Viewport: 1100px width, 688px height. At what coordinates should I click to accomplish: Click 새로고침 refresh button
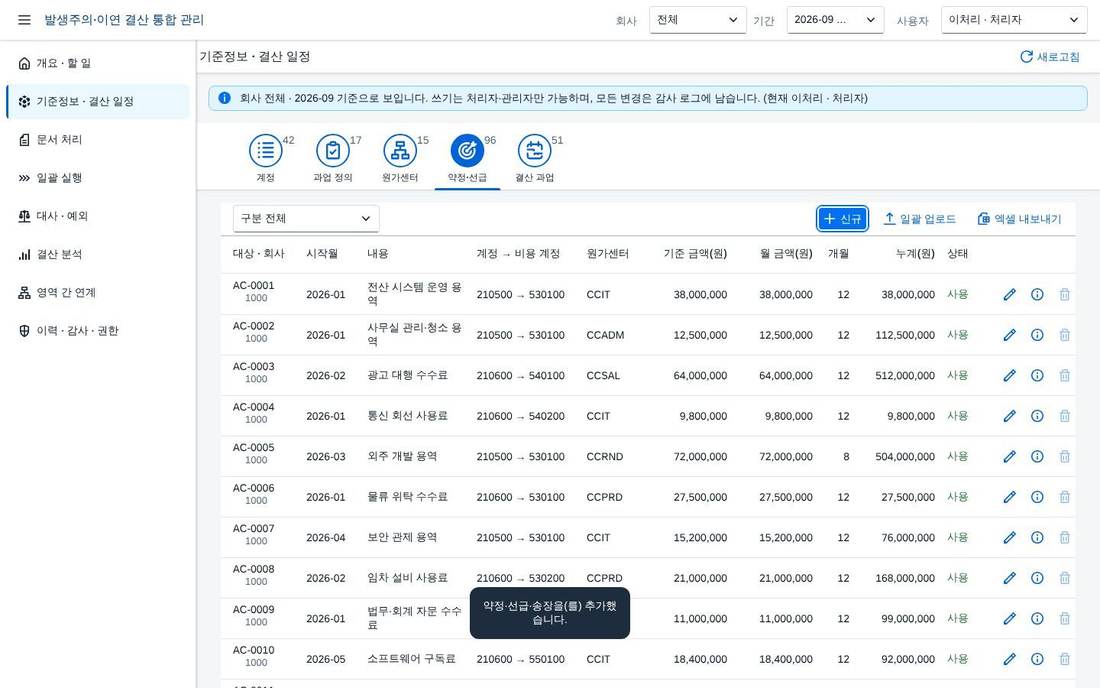(x=1049, y=57)
